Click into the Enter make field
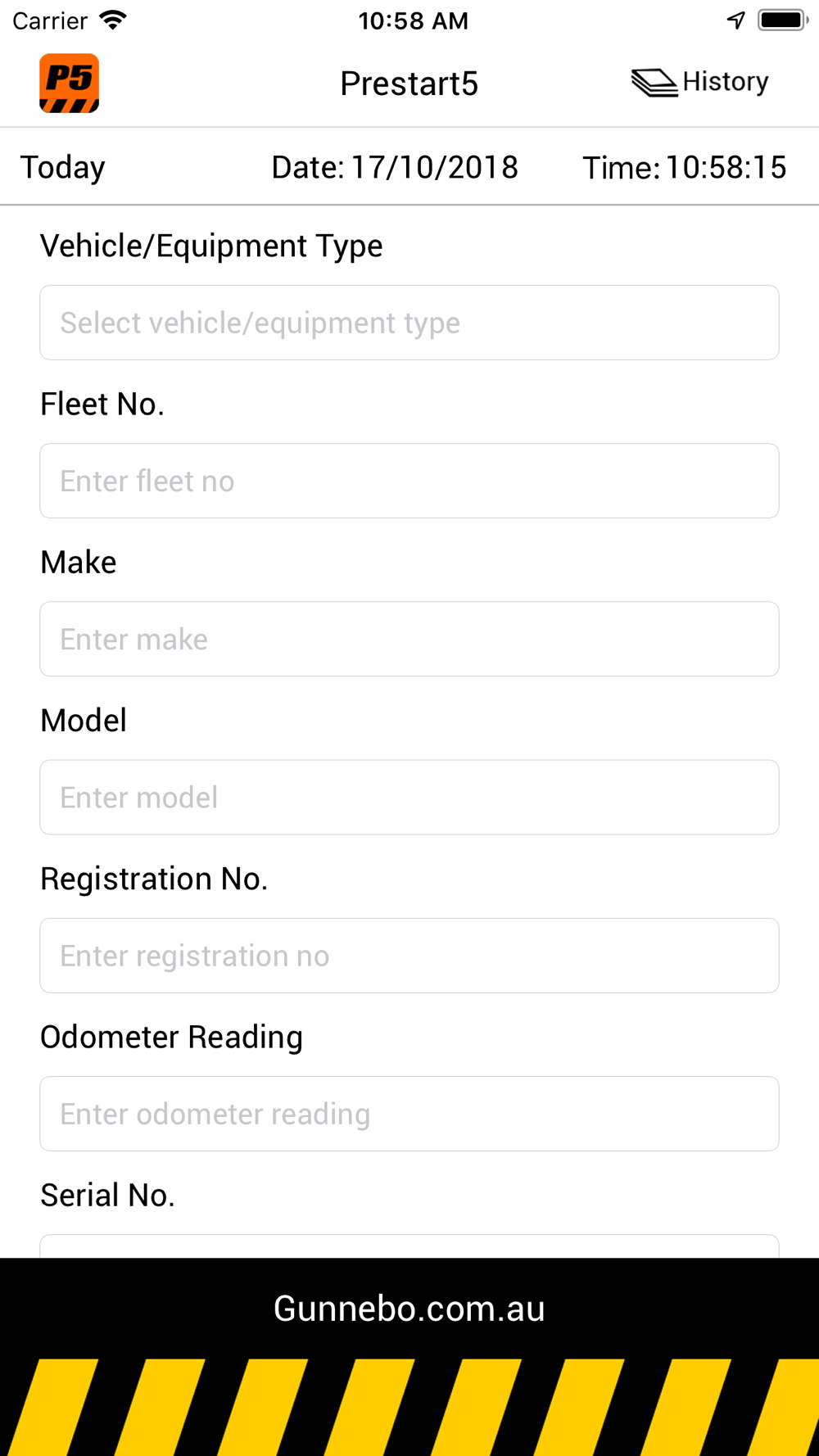Screen dimensions: 819x1456 pyautogui.click(x=409, y=639)
